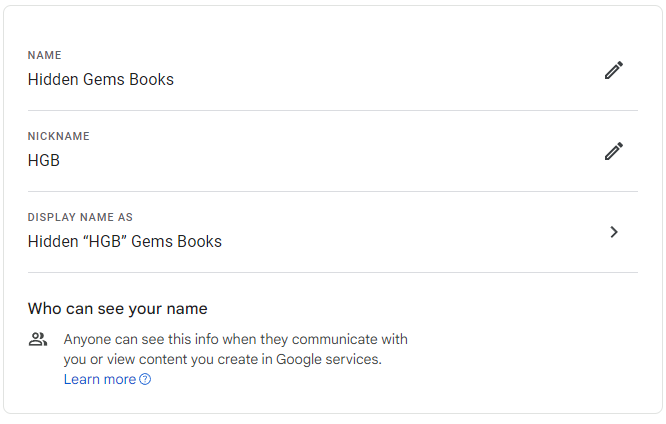666x424 pixels.
Task: Click the NAME field label
Action: [44, 55]
